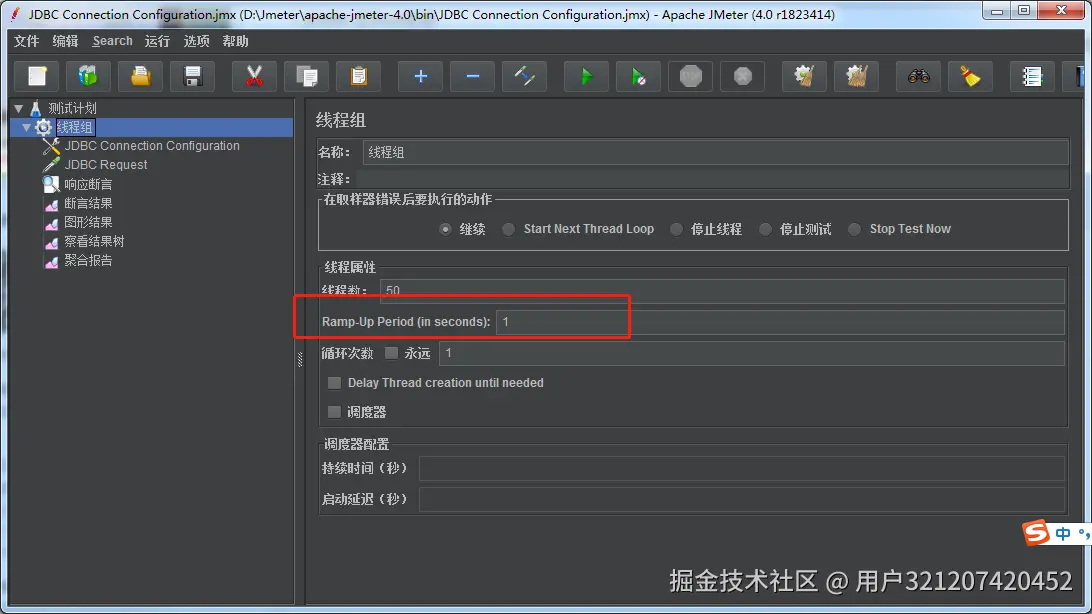Collapse the 测试计划 tree node arrow
Image resolution: width=1092 pixels, height=614 pixels.
click(19, 109)
